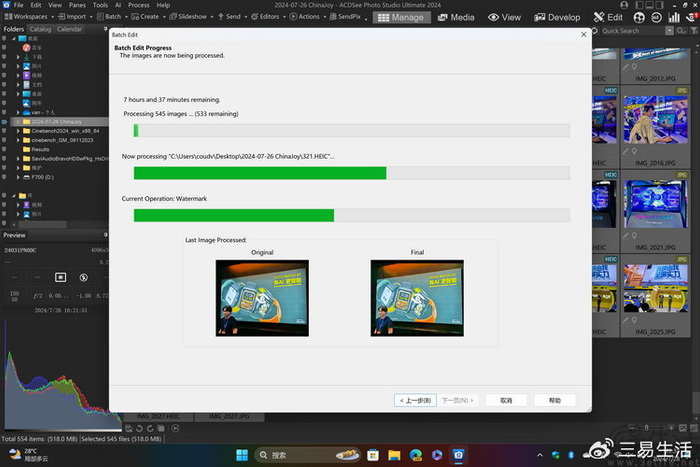
Task: Open the People mode icon
Action: click(639, 17)
